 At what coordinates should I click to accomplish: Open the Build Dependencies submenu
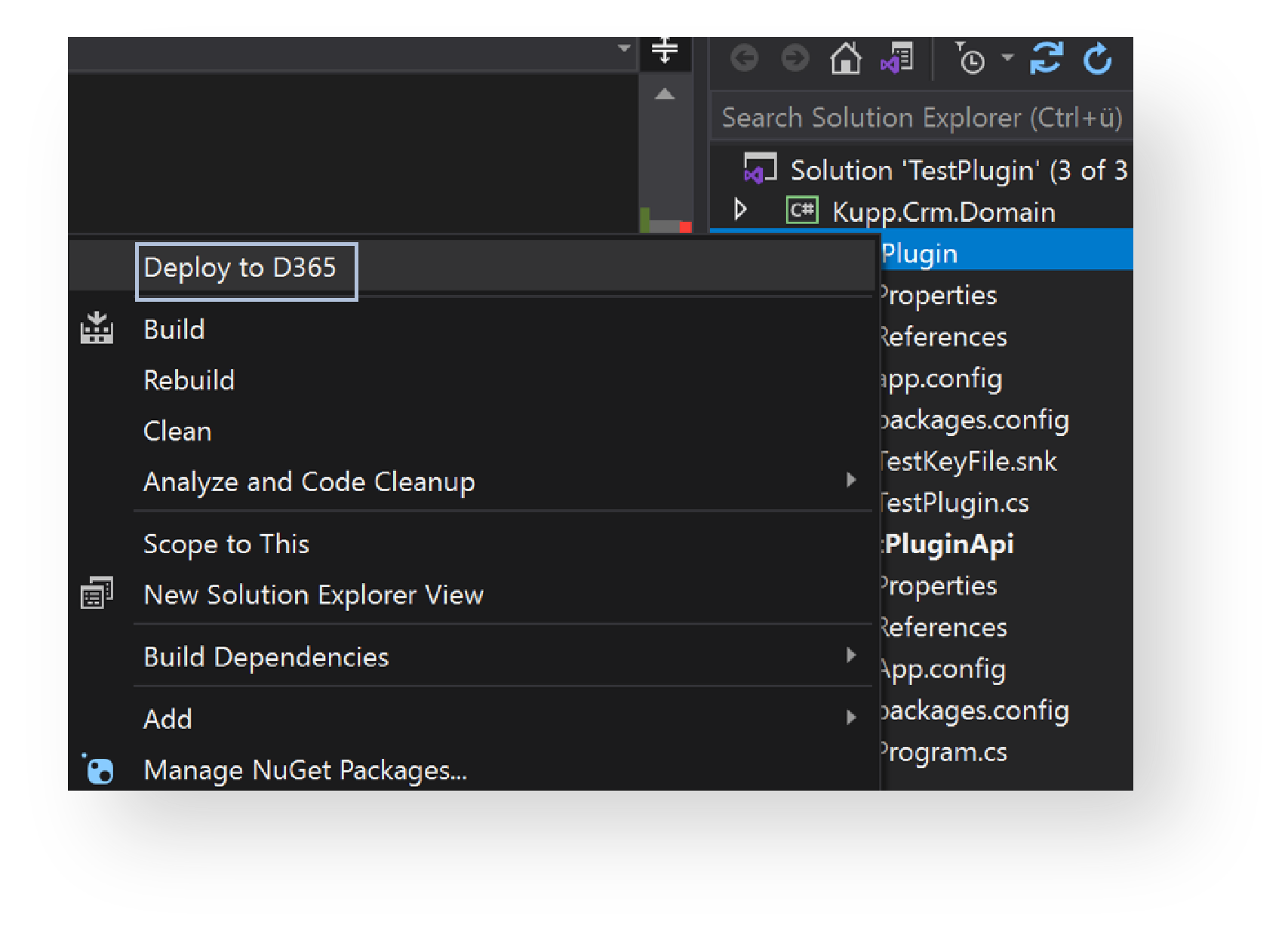(x=472, y=657)
